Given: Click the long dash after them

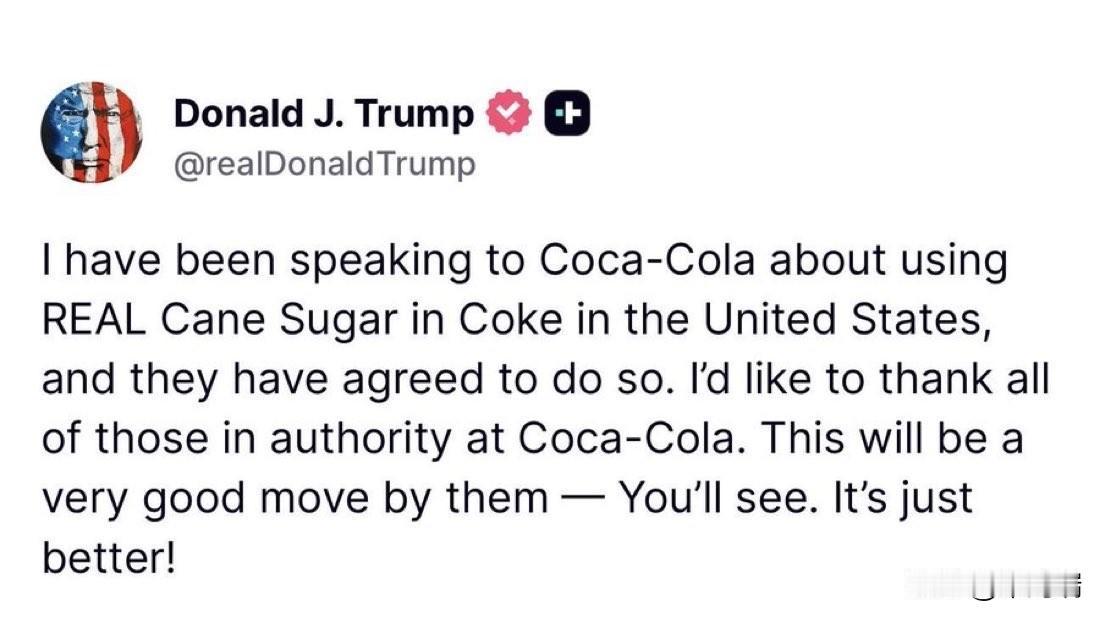Looking at the screenshot, I should [582, 499].
